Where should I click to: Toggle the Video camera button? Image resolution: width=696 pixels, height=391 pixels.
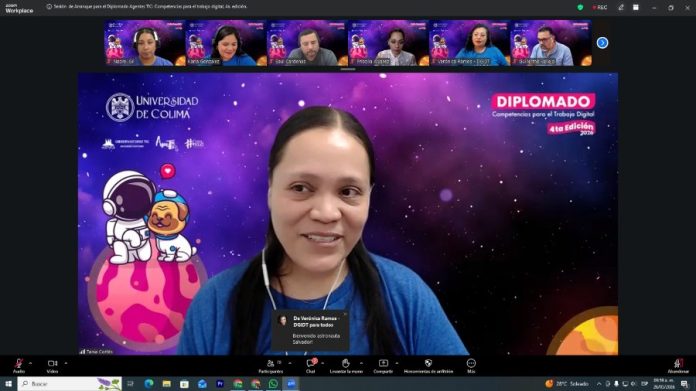(52, 366)
